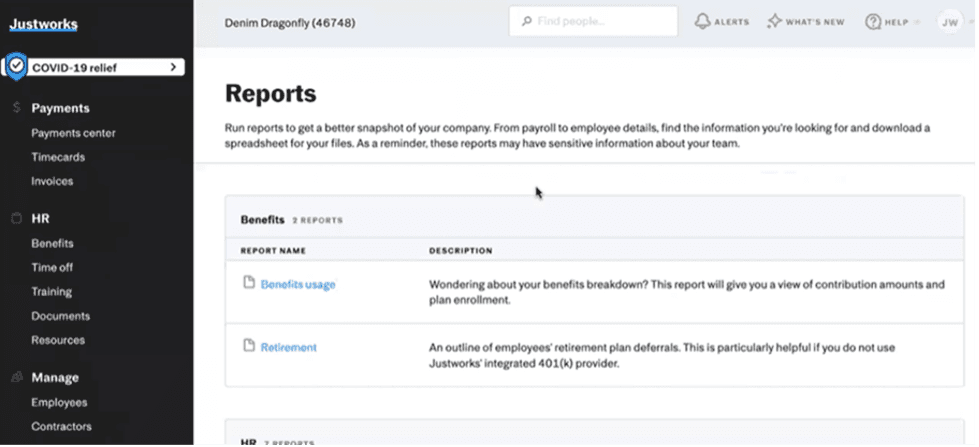Open Employees under Manage
979x447 pixels.
coord(59,402)
